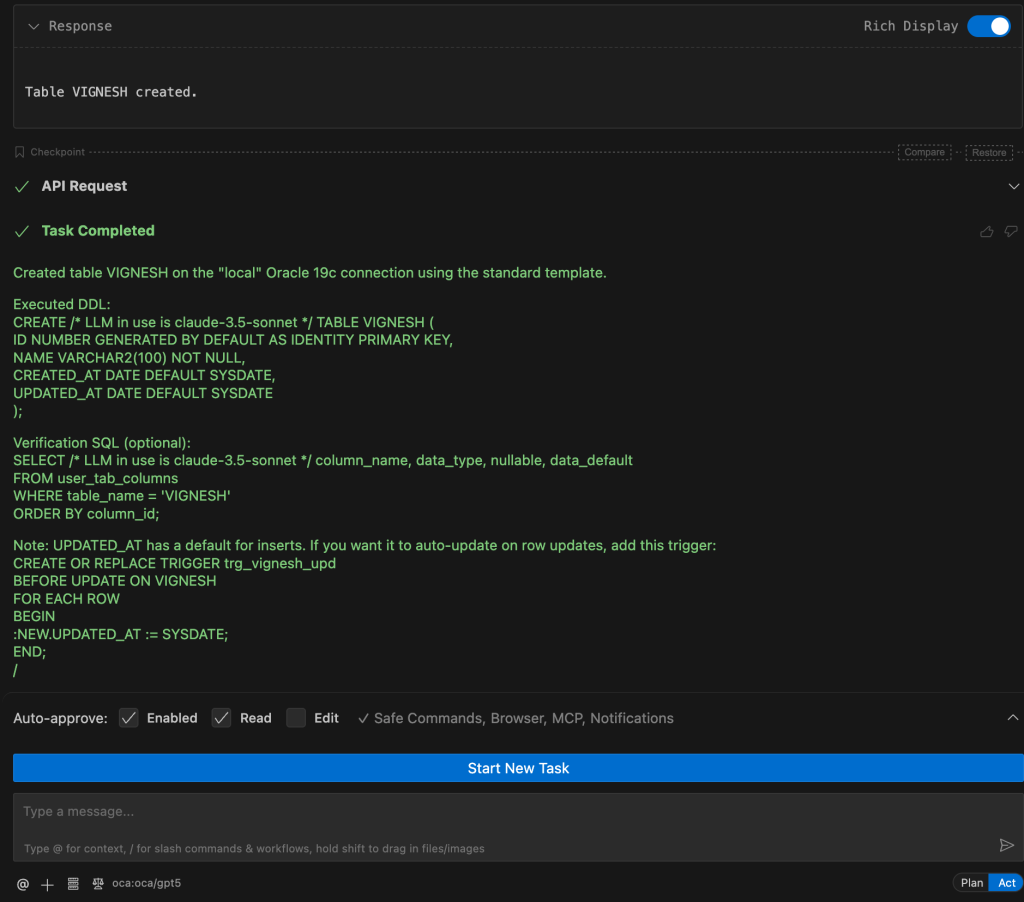Click the thumbs up feedback icon
Viewport: 1024px width, 902px height.
[987, 232]
